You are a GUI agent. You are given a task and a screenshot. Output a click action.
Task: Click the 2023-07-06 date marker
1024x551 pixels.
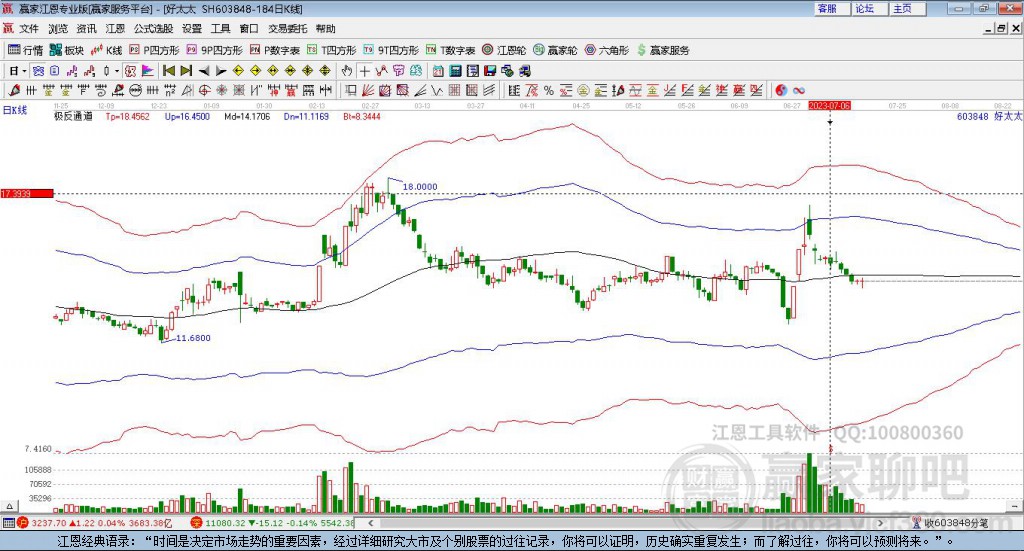coord(829,104)
